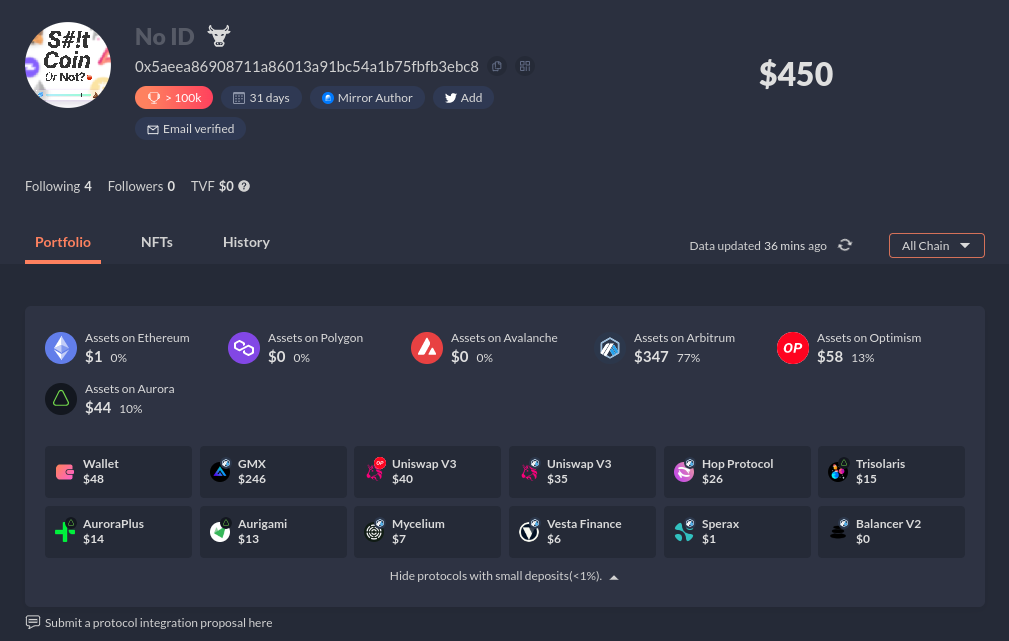Click the bull badge next to No ID
The image size is (1009, 641).
pyautogui.click(x=219, y=36)
